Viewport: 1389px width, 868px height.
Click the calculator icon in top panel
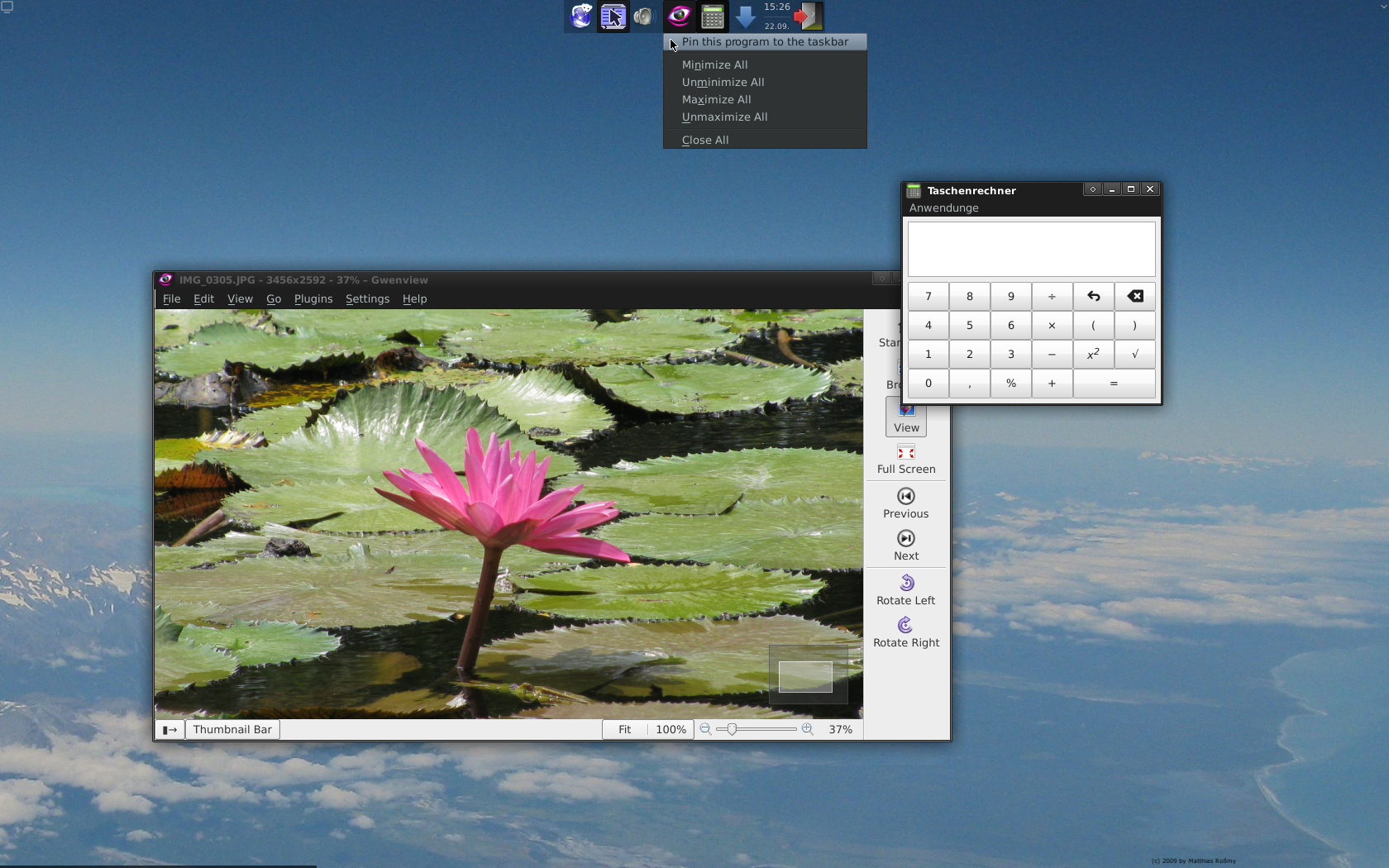(712, 16)
